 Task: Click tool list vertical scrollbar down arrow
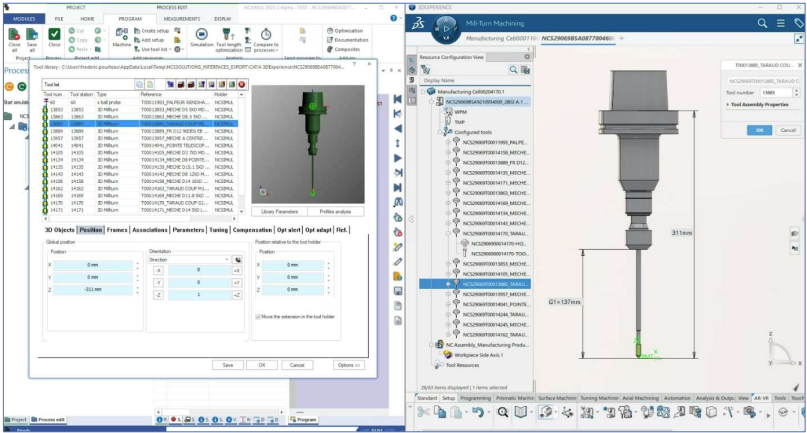click(241, 211)
